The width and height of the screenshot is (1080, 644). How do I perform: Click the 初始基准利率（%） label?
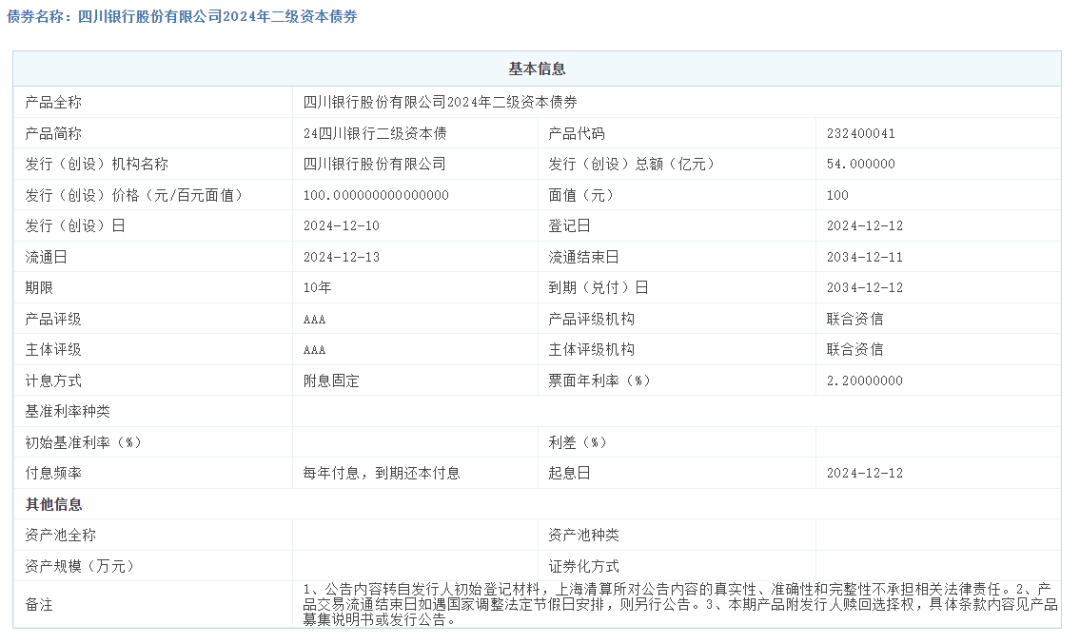[83, 443]
